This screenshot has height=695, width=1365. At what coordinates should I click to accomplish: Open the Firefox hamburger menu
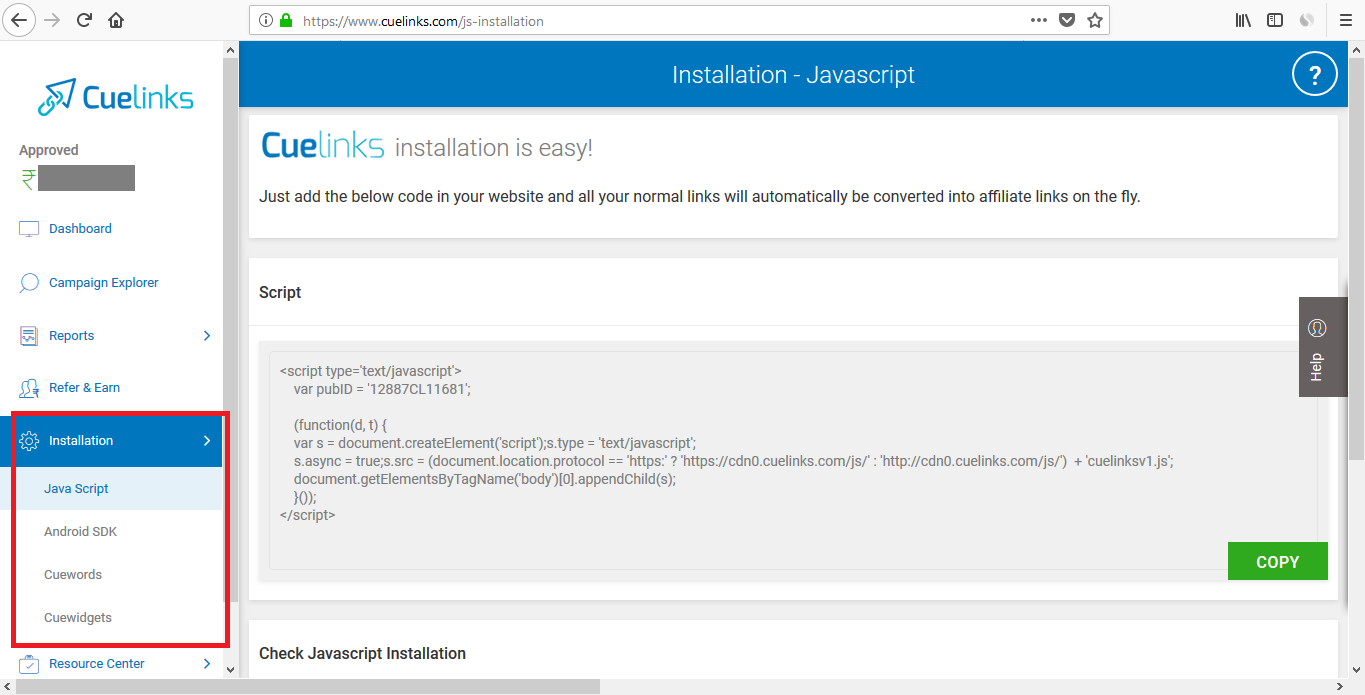pos(1345,20)
